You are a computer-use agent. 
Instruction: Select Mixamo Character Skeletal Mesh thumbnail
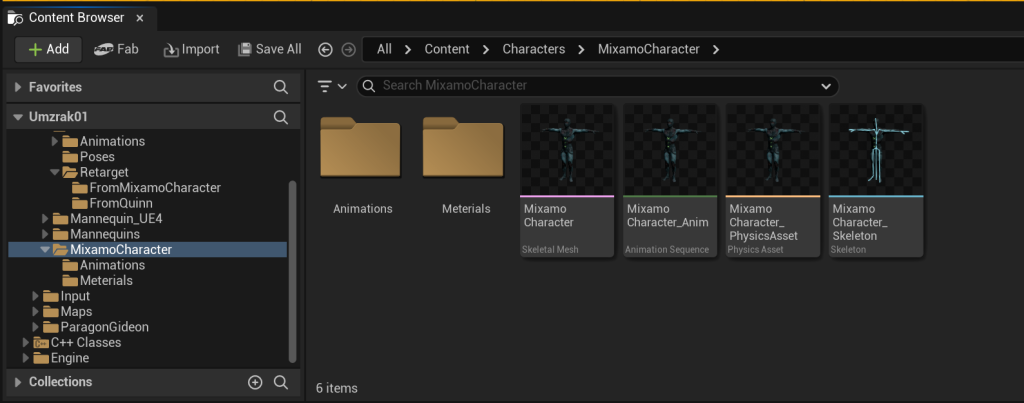(x=568, y=149)
